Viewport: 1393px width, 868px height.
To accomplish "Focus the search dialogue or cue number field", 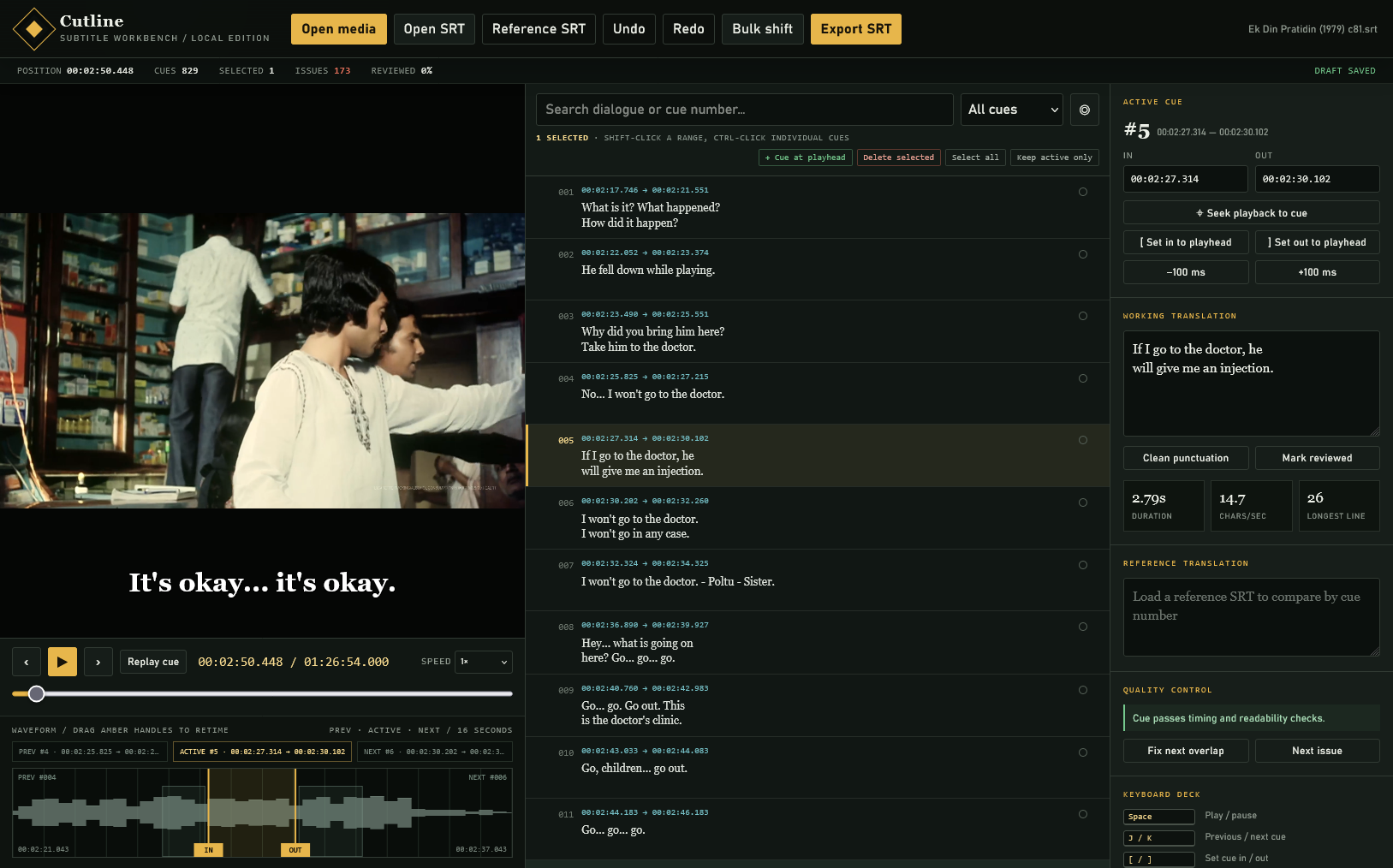I will pos(745,110).
